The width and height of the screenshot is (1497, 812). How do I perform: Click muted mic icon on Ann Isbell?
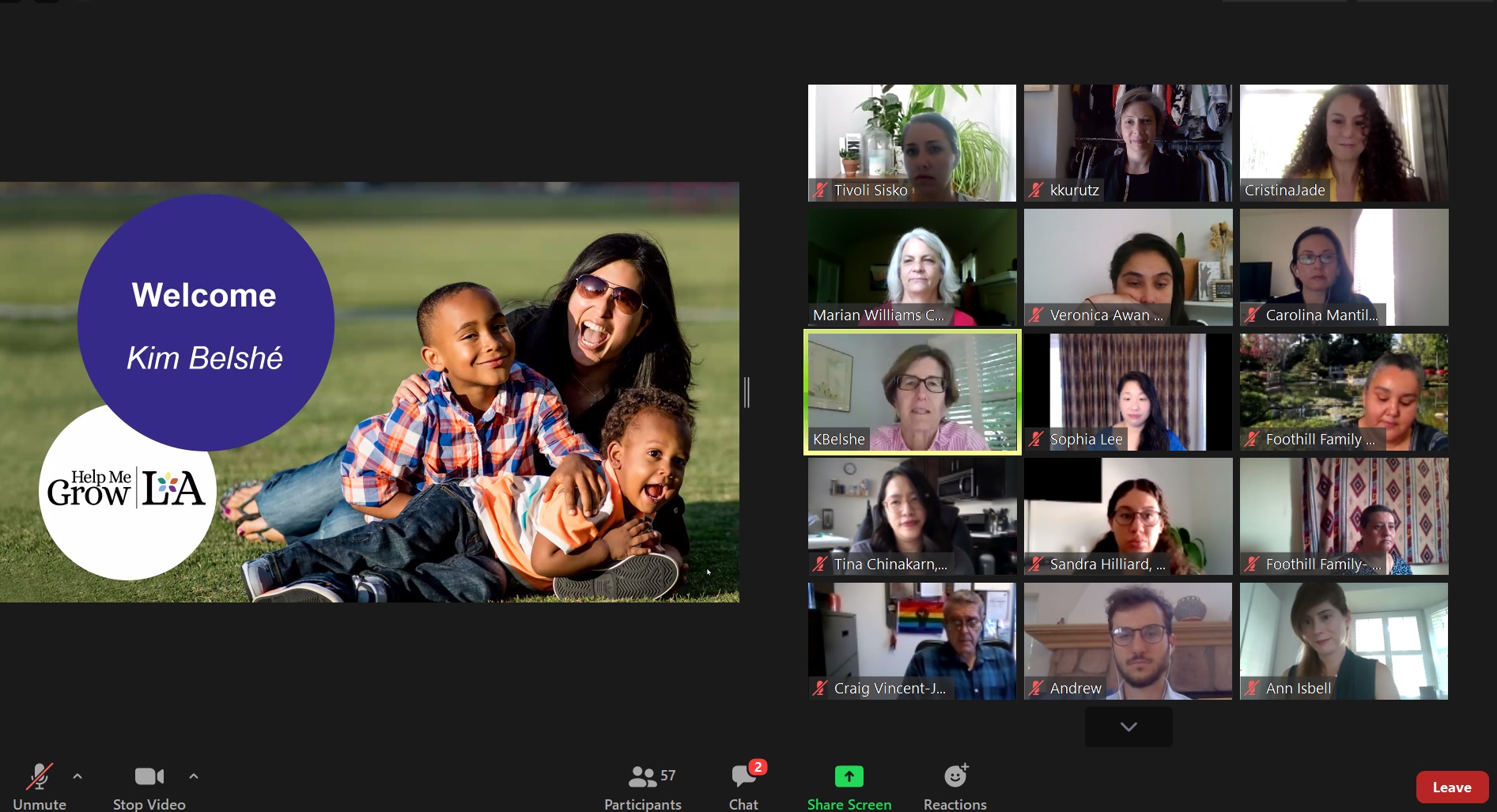pyautogui.click(x=1252, y=688)
